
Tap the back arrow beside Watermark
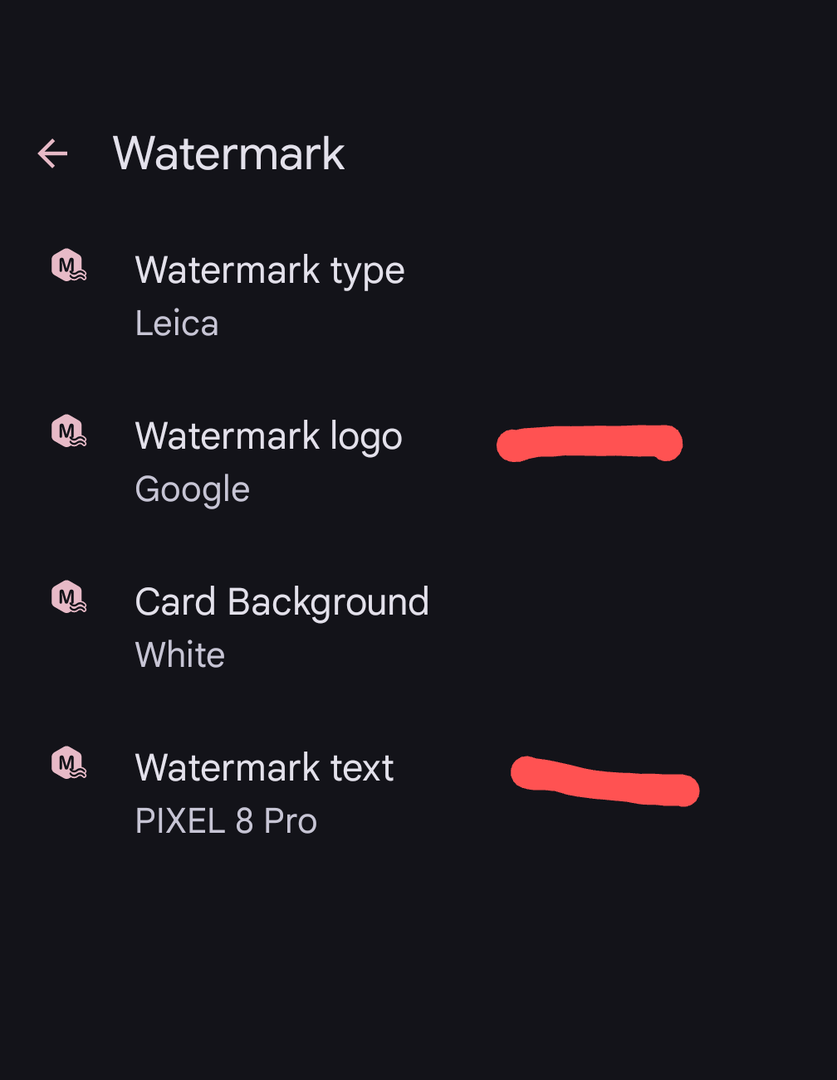coord(53,154)
